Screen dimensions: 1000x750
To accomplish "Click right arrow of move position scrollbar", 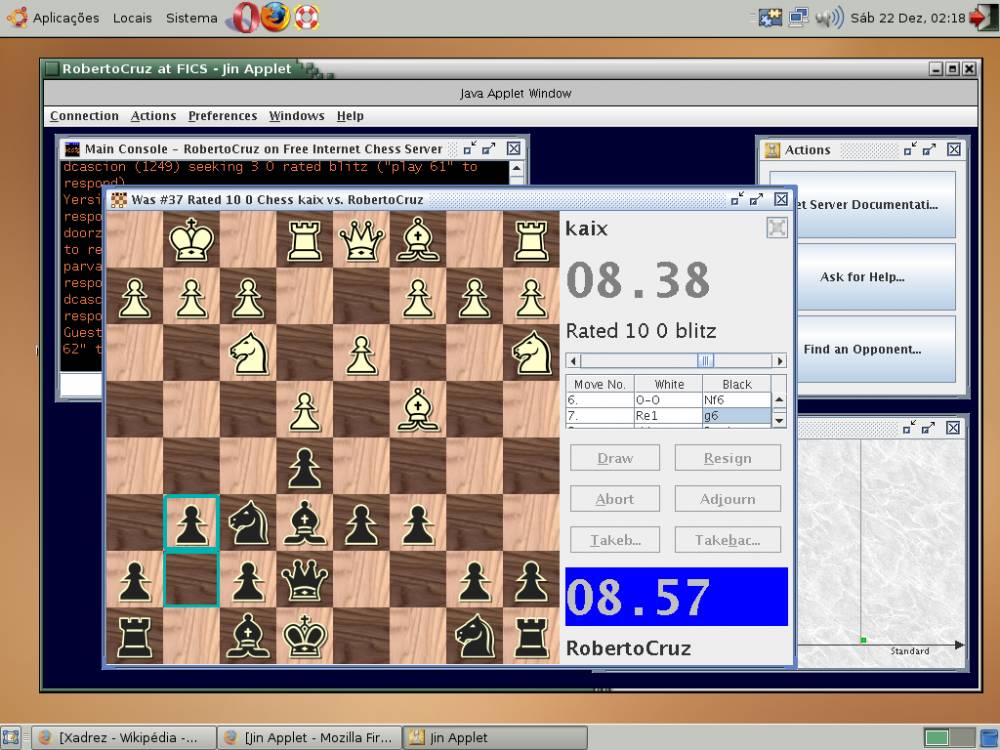I will coord(779,360).
